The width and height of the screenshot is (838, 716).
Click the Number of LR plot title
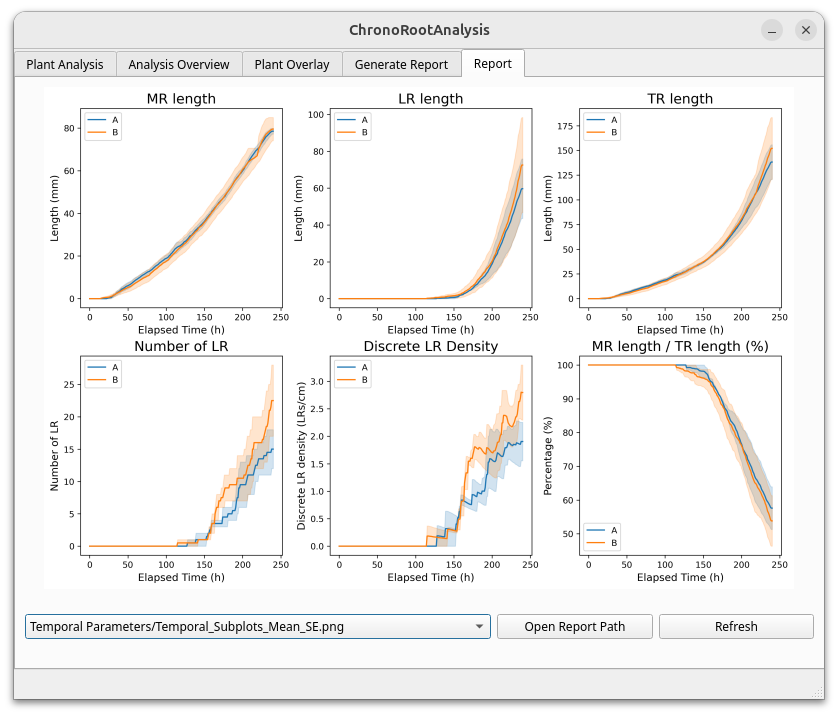pyautogui.click(x=181, y=347)
